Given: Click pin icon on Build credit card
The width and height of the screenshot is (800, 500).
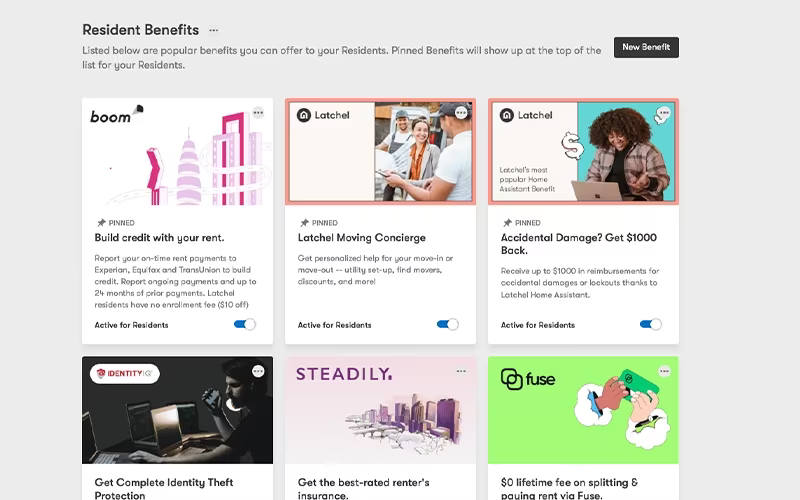Looking at the screenshot, I should (x=101, y=223).
